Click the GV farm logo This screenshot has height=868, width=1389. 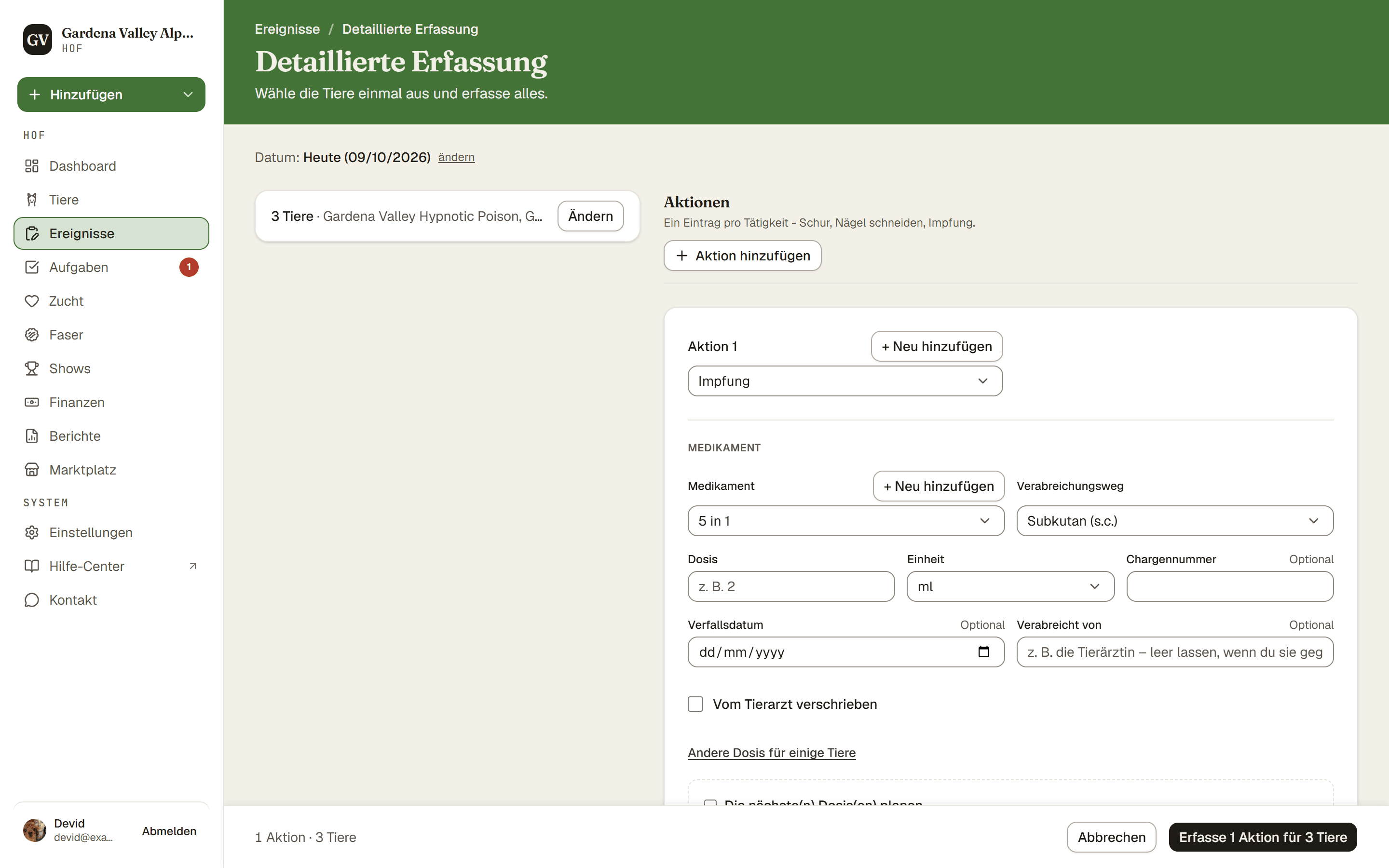[x=38, y=40]
